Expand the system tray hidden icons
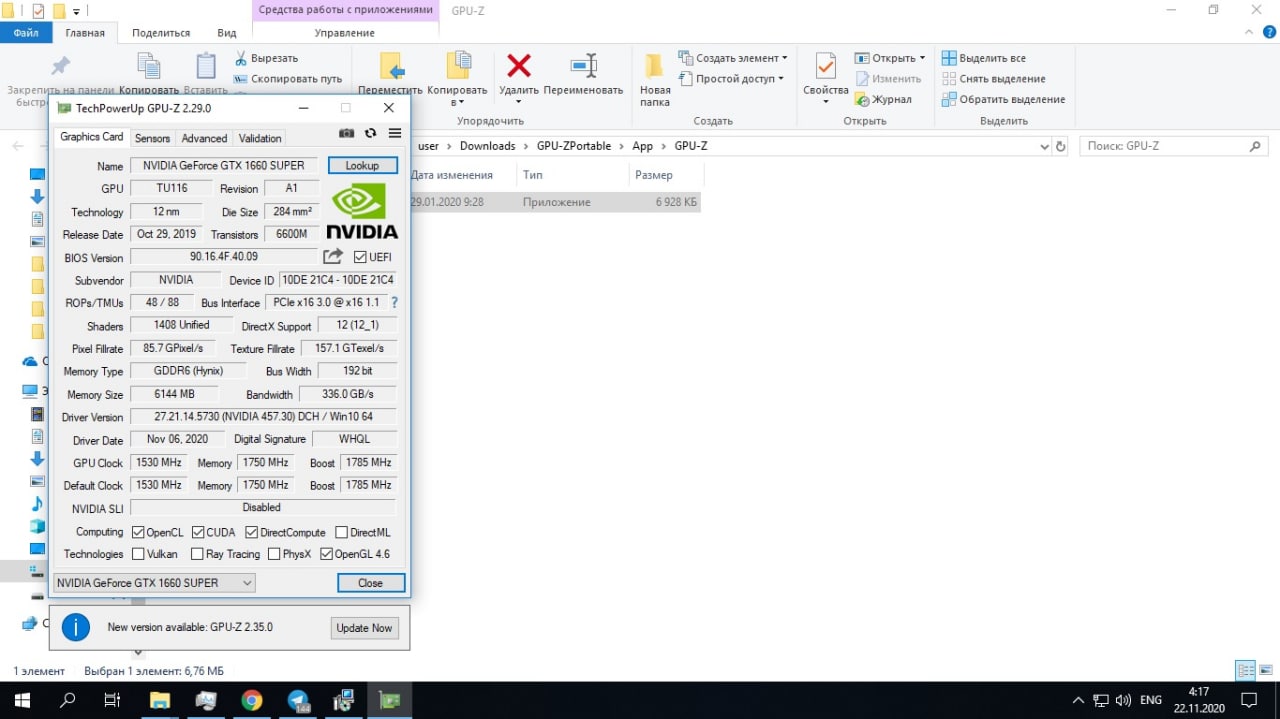 1077,700
